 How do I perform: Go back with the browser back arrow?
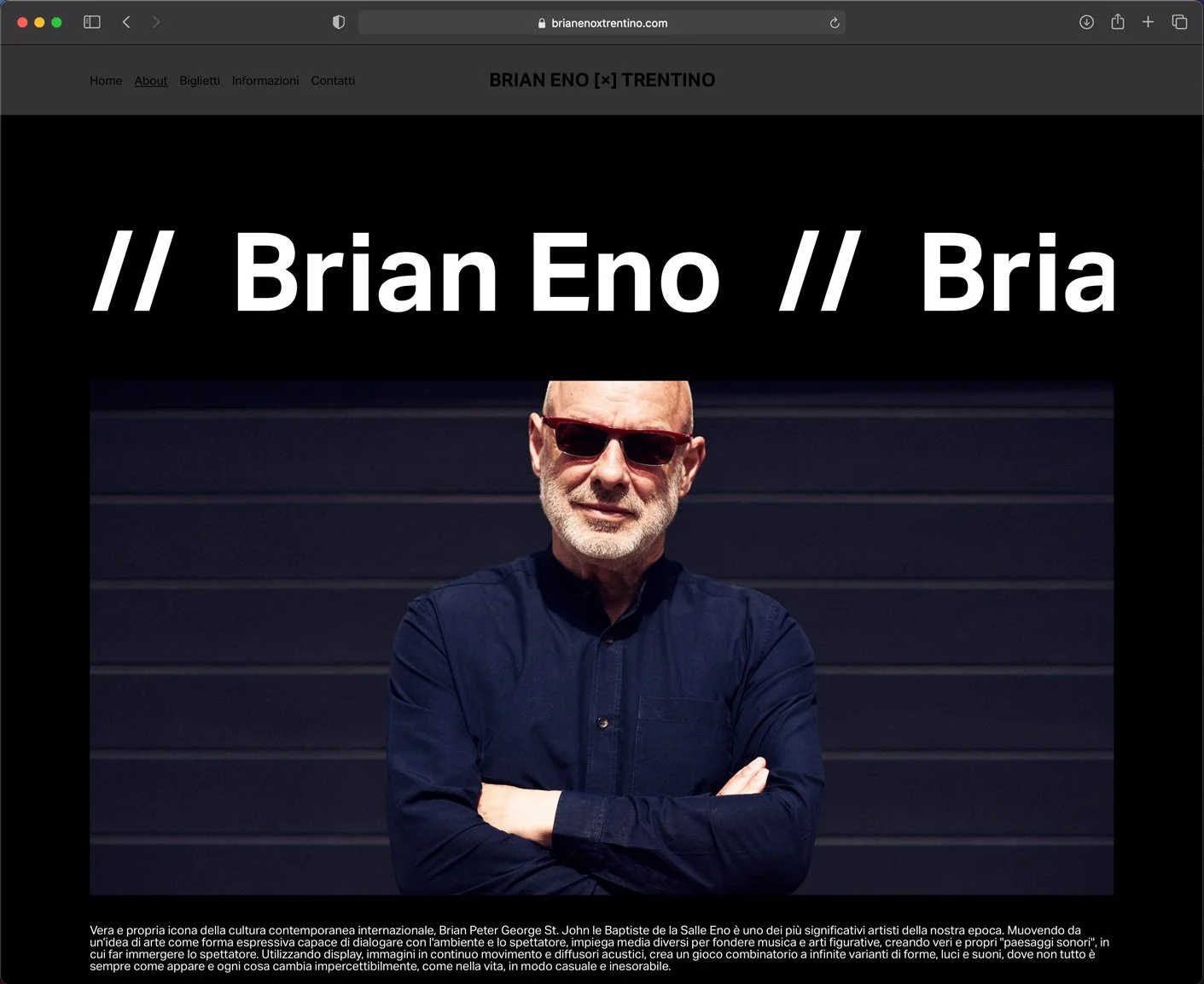[126, 22]
